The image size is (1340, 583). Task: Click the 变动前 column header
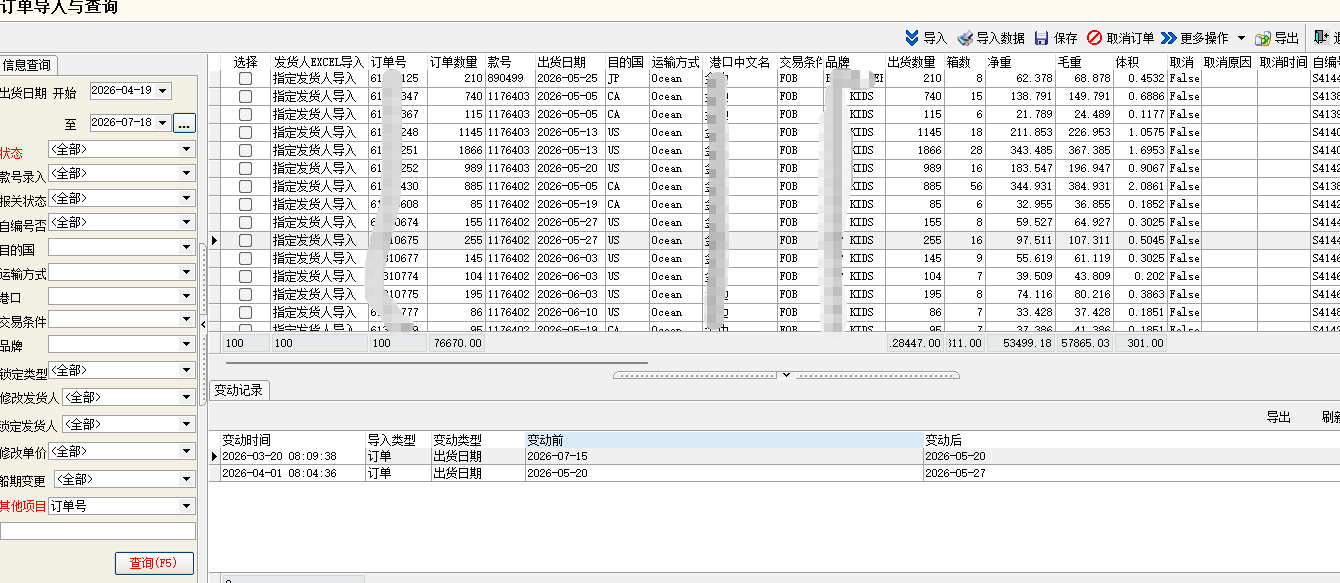(x=724, y=439)
